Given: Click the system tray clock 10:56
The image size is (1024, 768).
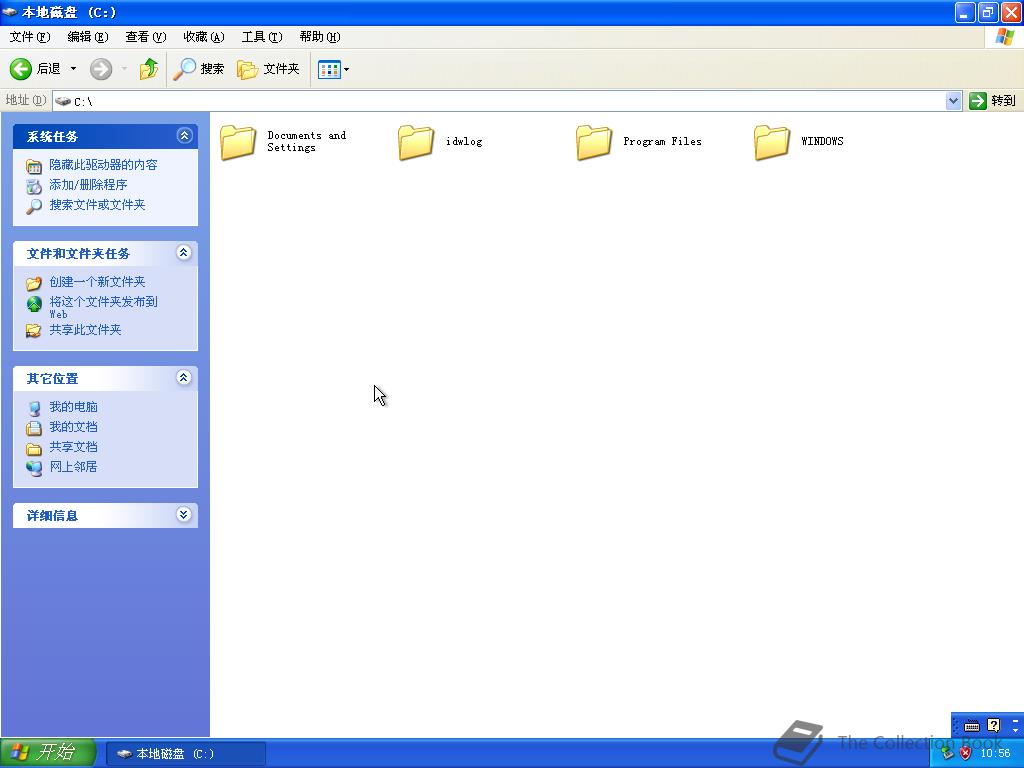Looking at the screenshot, I should point(995,754).
